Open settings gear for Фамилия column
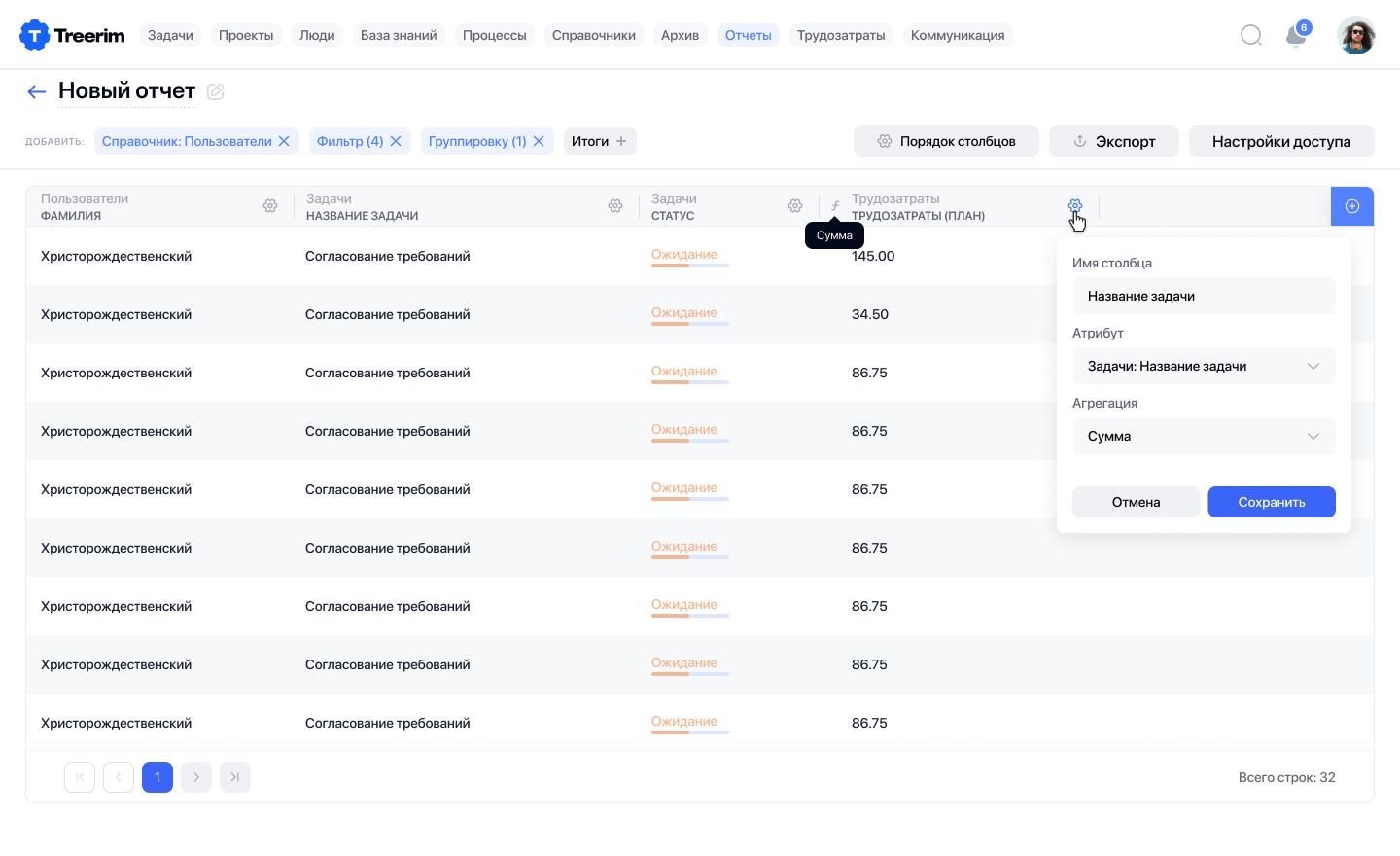Image resolution: width=1400 pixels, height=856 pixels. coord(270,206)
